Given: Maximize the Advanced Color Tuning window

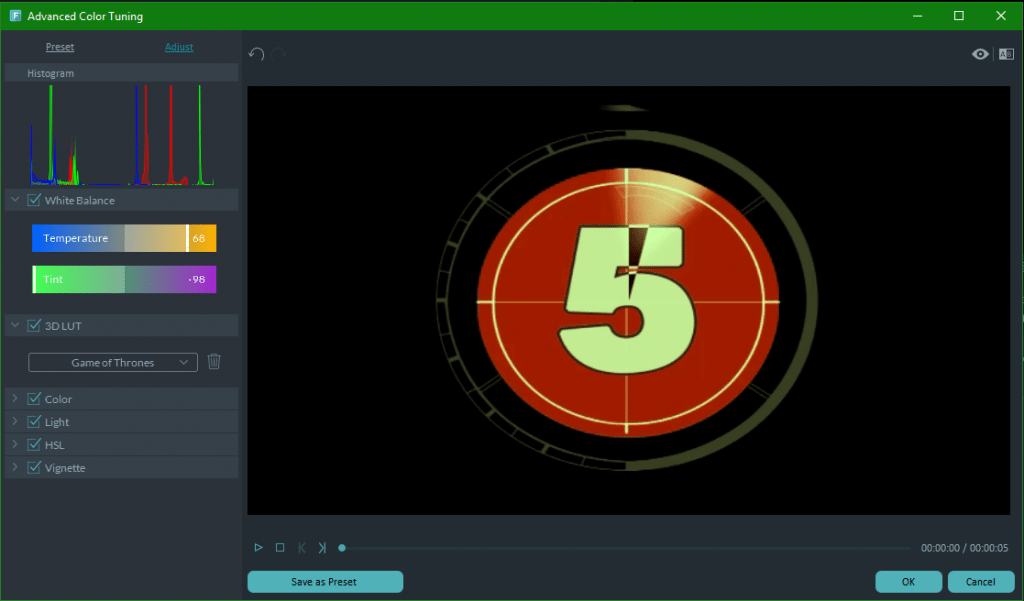Looking at the screenshot, I should click(x=959, y=16).
